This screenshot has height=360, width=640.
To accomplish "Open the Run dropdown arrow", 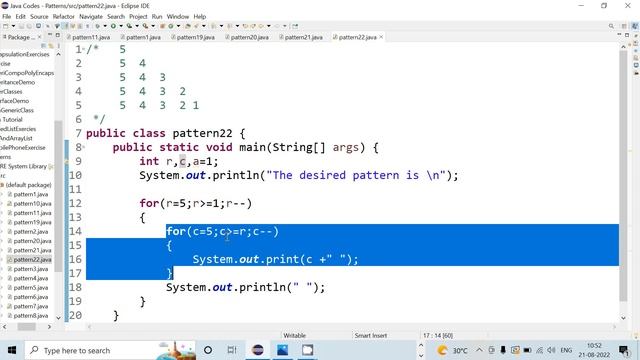I will (121, 26).
